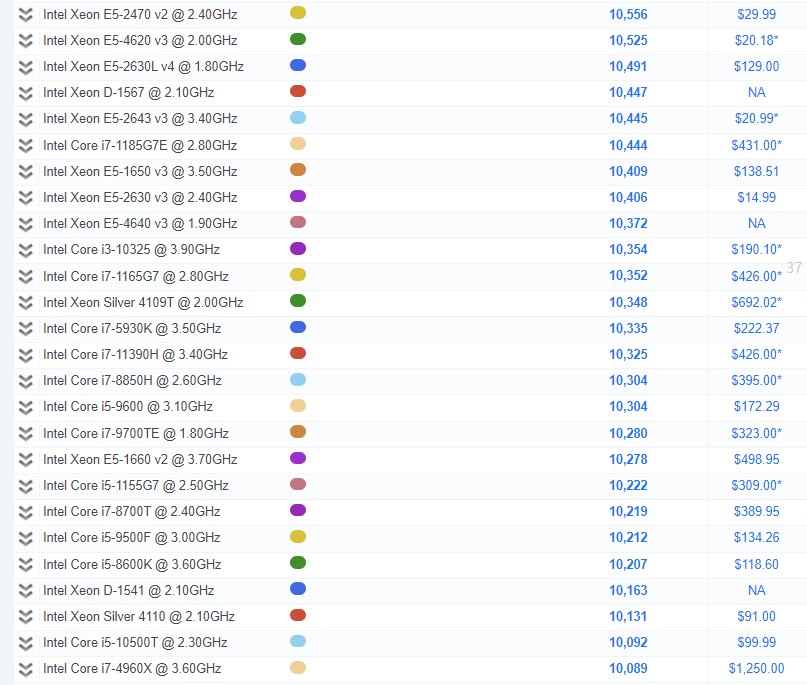Click the $14.99 price for Xeon E5-2630 v3

(757, 198)
